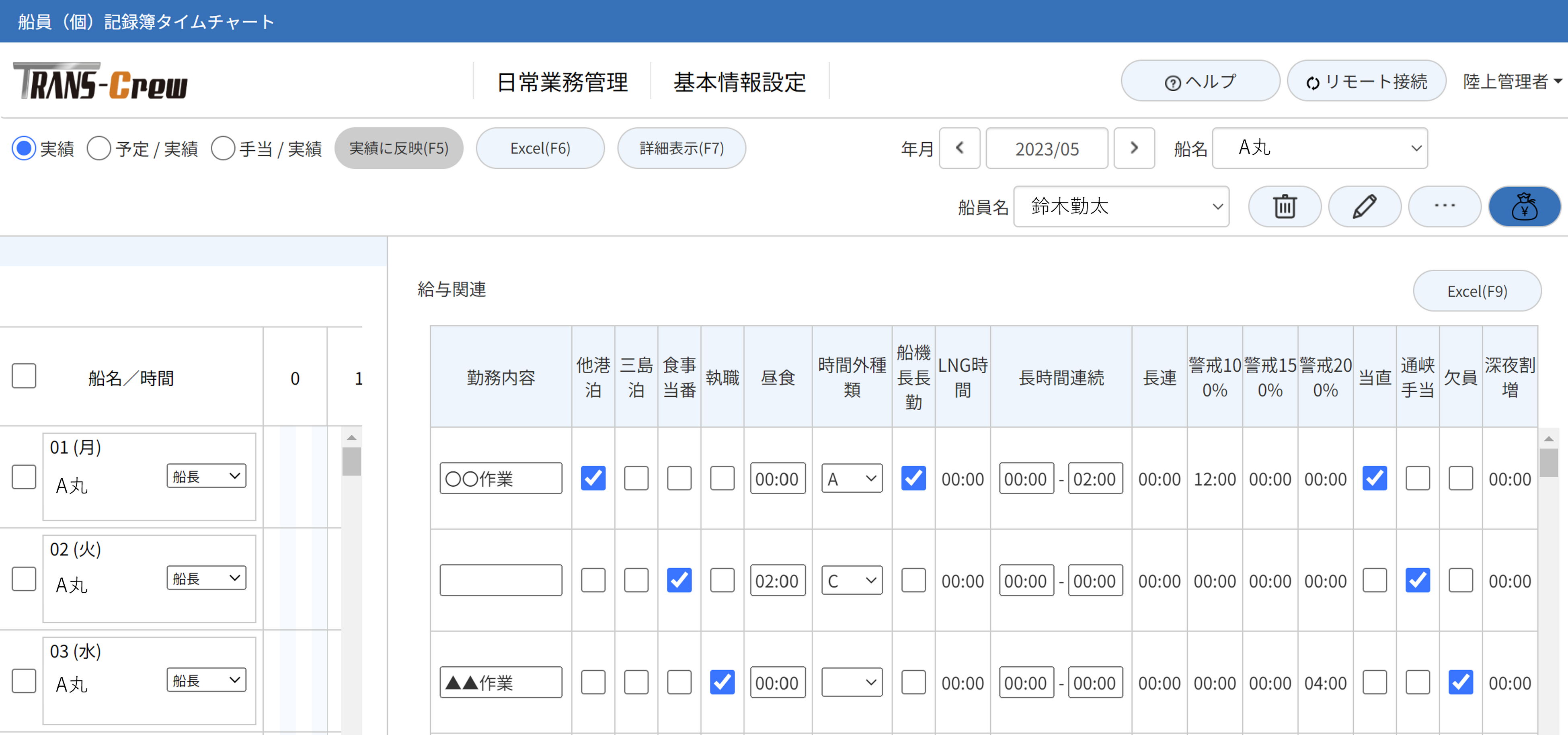1568x735 pixels.
Task: Click the 勤務内容 field containing ▲▲作業
Action: (500, 682)
